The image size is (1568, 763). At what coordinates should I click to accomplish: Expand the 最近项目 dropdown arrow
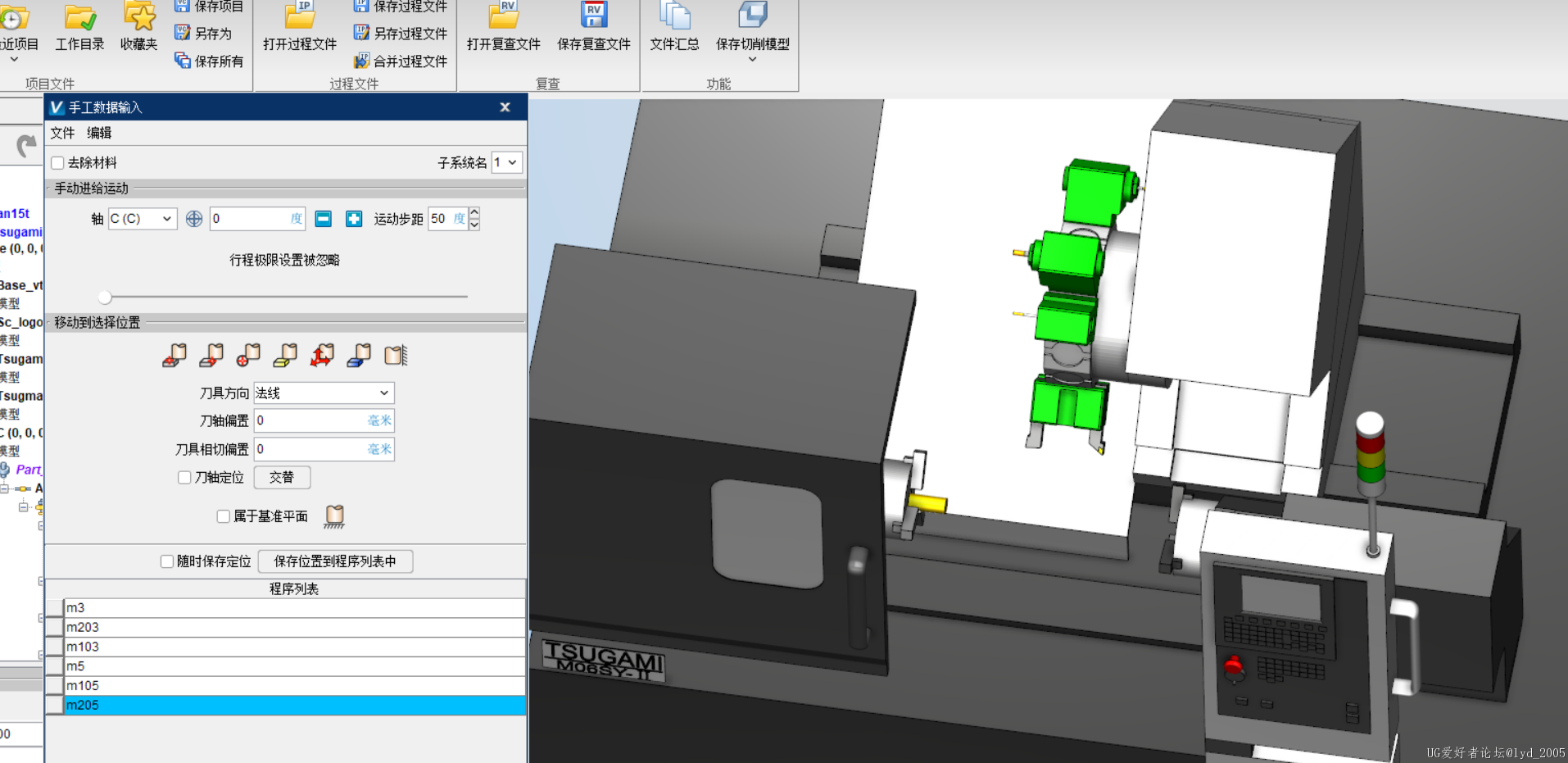pyautogui.click(x=14, y=60)
